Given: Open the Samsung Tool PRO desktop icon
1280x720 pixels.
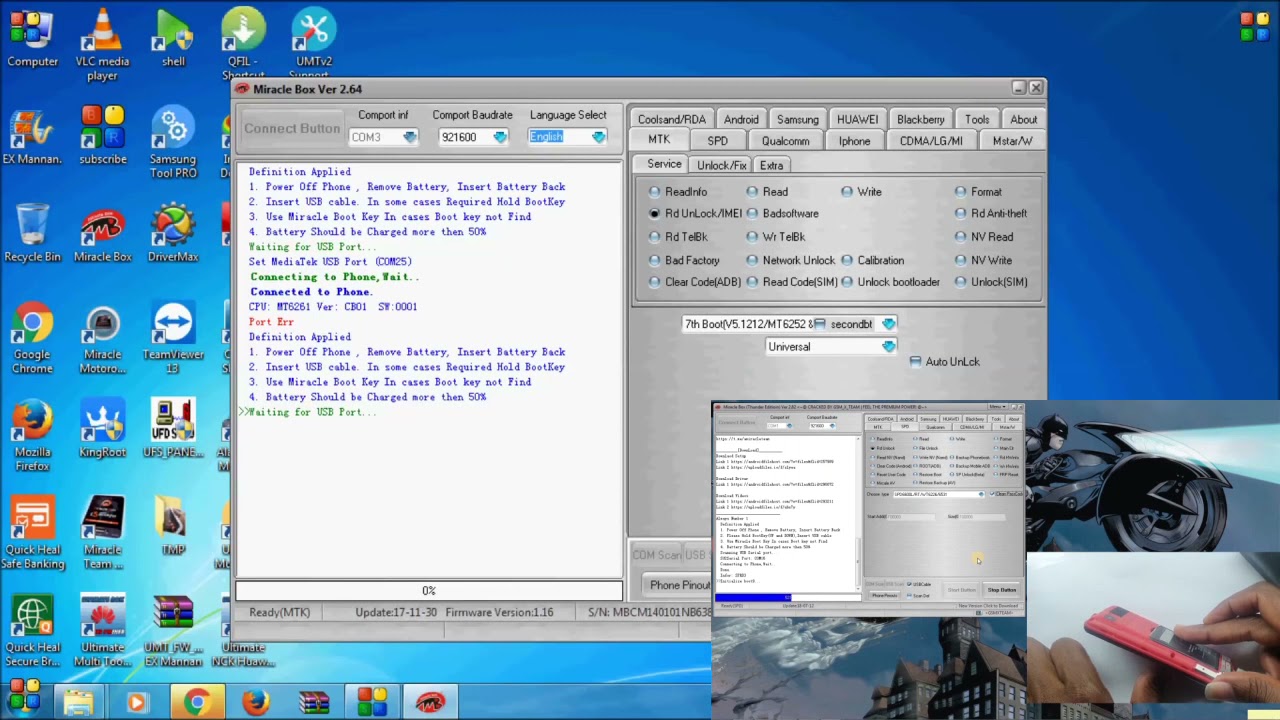Looking at the screenshot, I should pyautogui.click(x=173, y=142).
